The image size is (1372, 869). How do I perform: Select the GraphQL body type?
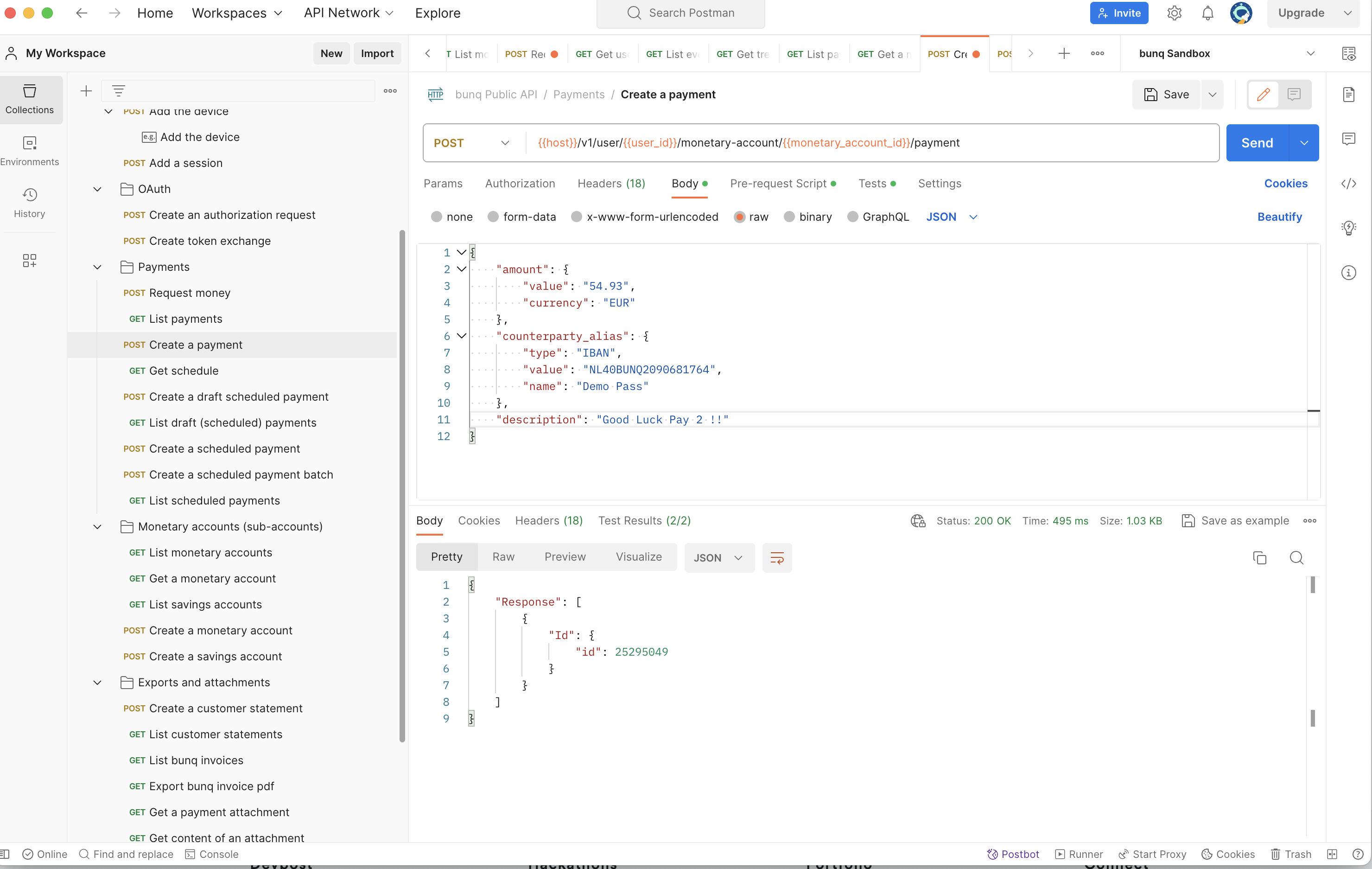click(852, 217)
